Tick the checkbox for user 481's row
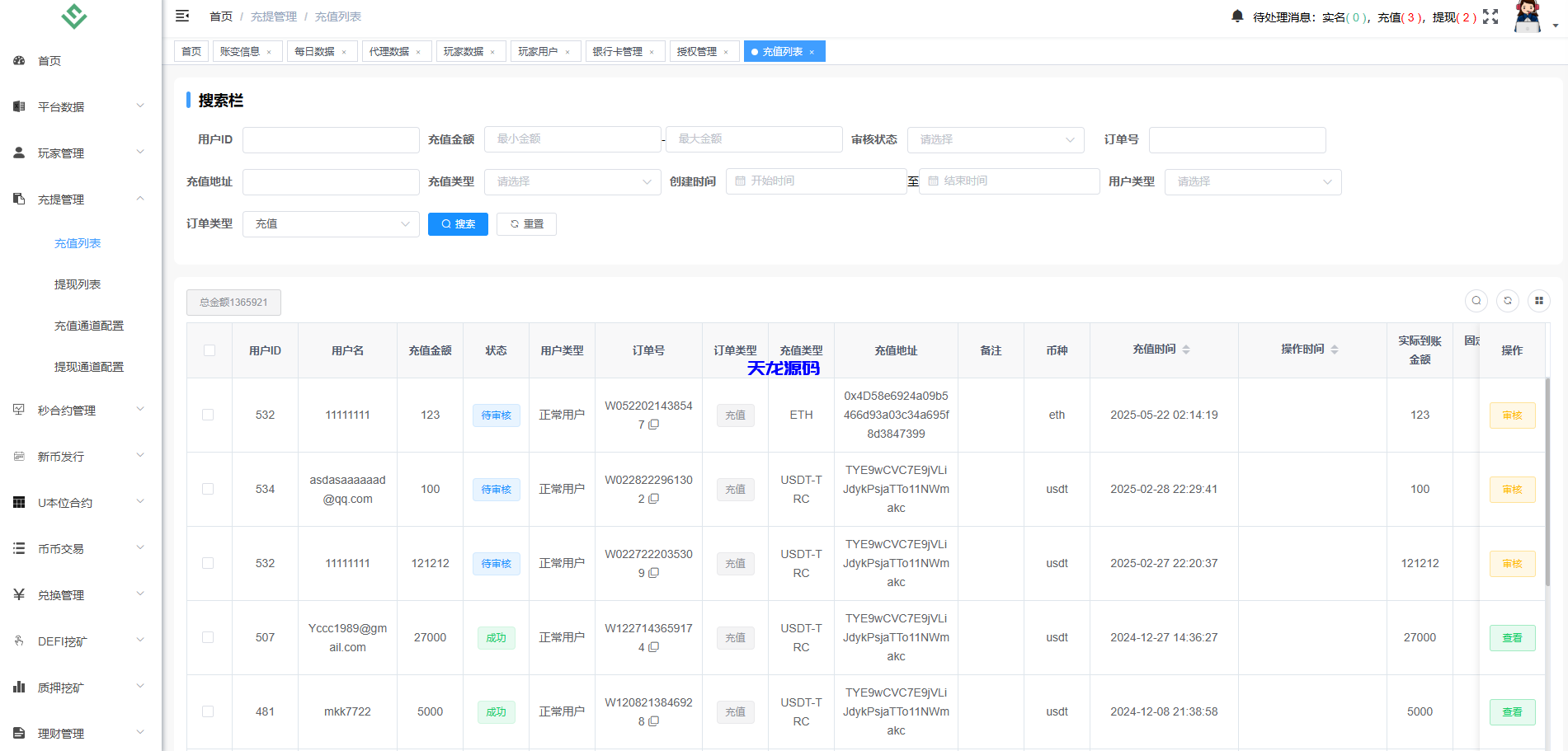 pyautogui.click(x=209, y=711)
